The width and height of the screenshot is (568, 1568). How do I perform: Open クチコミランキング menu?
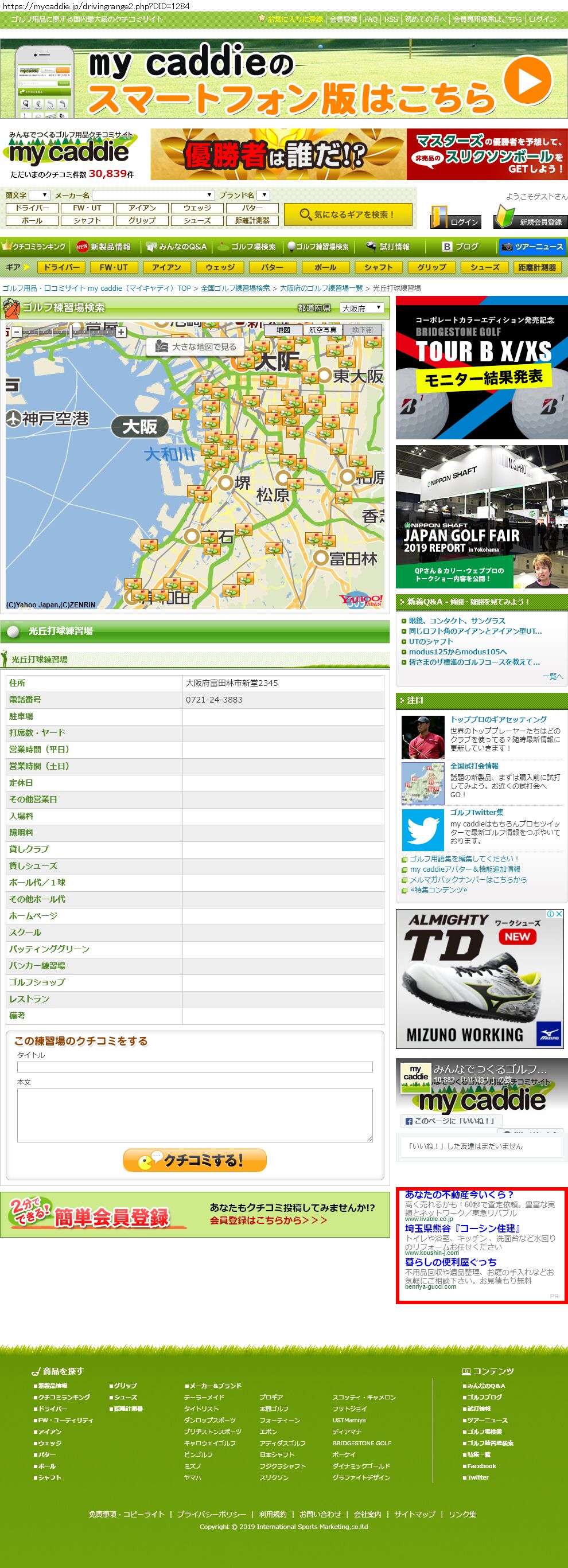pyautogui.click(x=34, y=247)
